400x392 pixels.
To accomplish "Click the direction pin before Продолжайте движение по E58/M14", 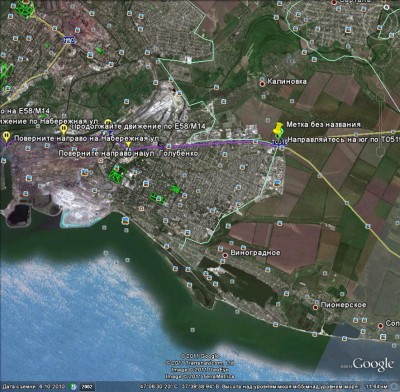I will point(63,129).
